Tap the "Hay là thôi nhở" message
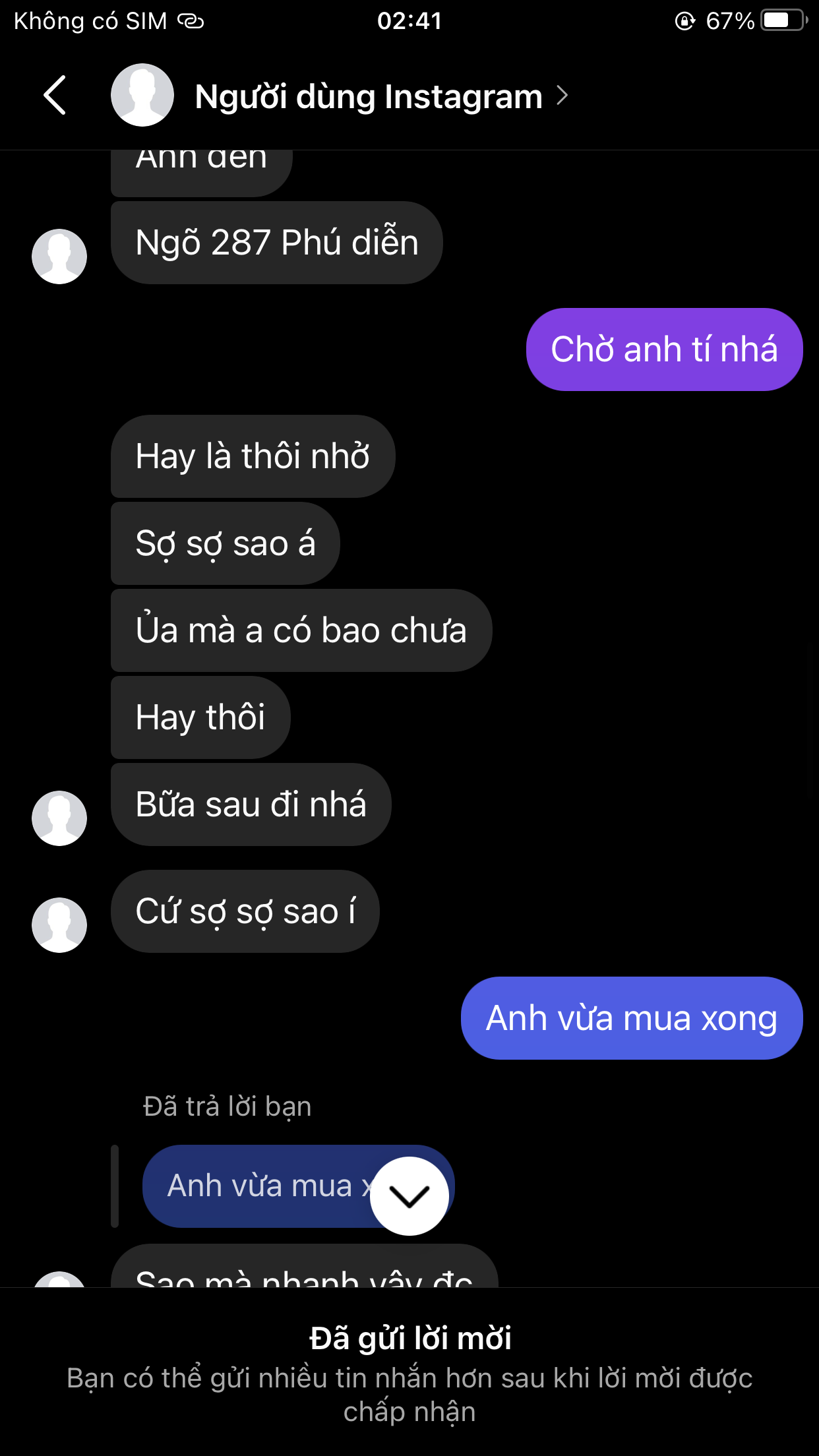The width and height of the screenshot is (819, 1456). (x=253, y=456)
